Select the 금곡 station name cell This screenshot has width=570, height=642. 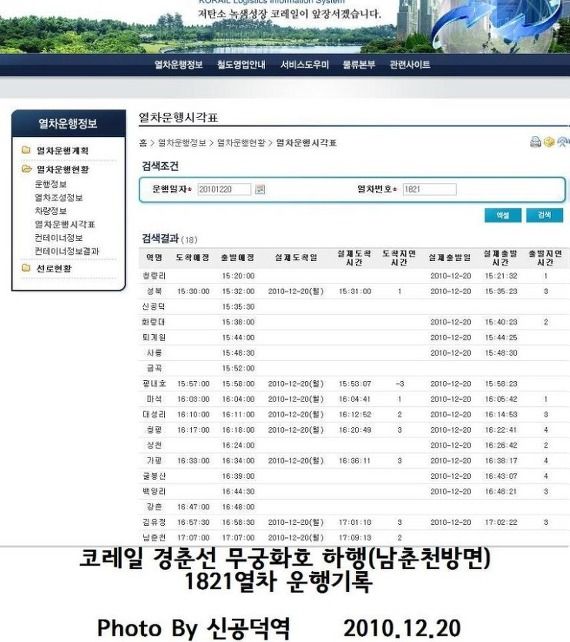(x=154, y=368)
